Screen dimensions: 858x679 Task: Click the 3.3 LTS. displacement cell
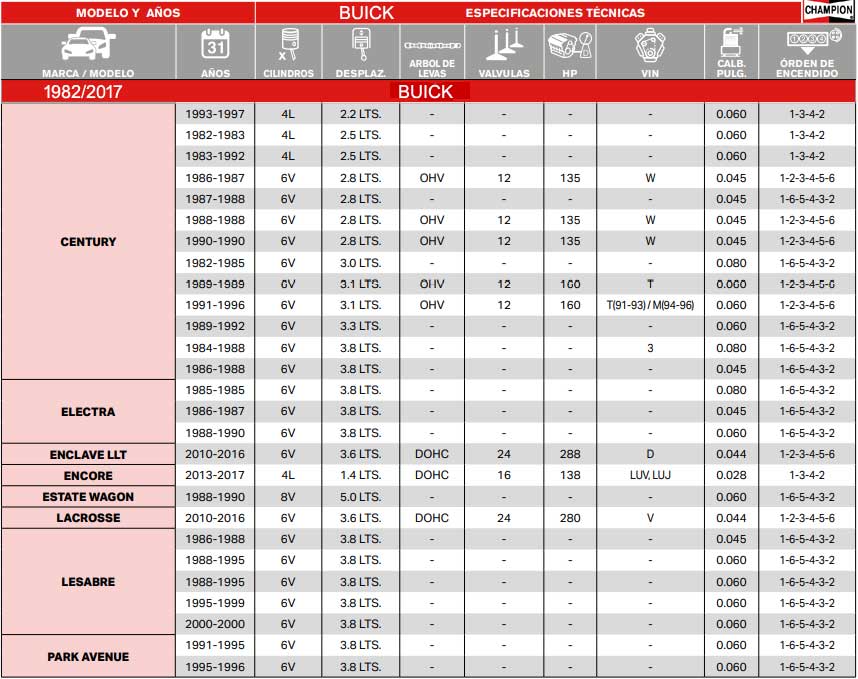pos(361,326)
